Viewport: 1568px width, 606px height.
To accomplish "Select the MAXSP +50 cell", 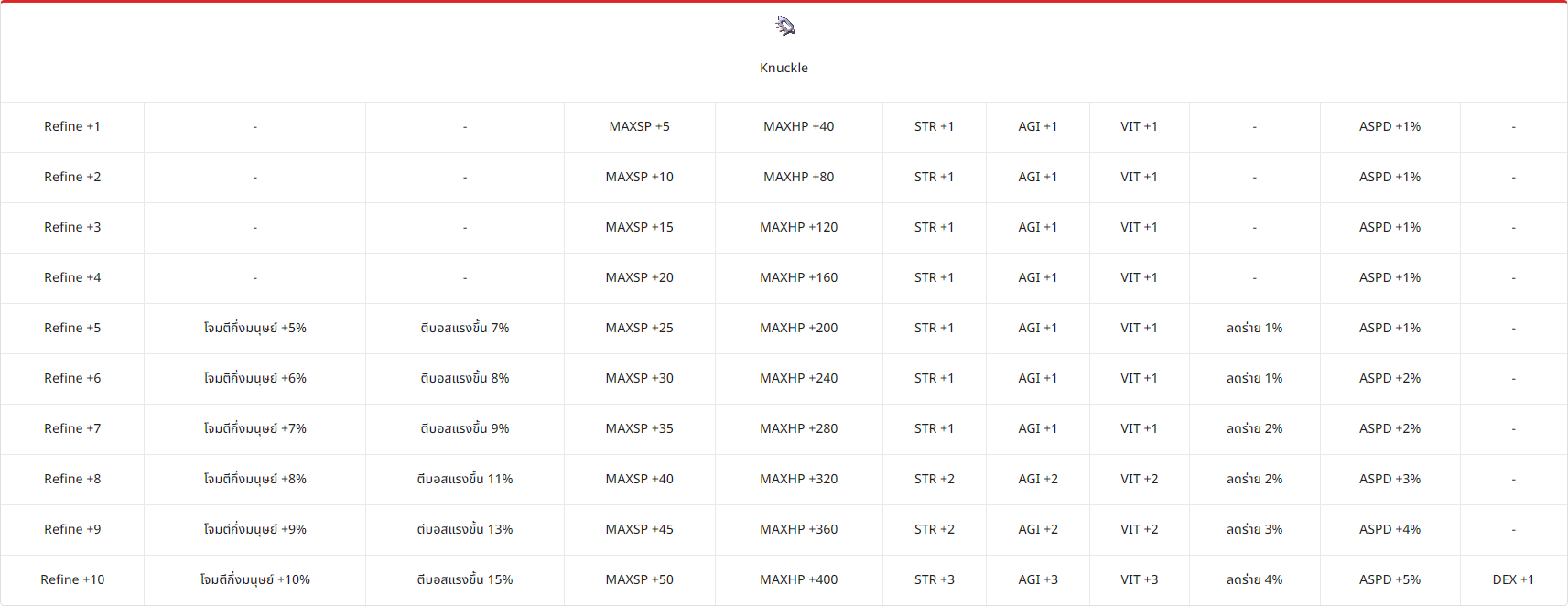I will pos(639,579).
